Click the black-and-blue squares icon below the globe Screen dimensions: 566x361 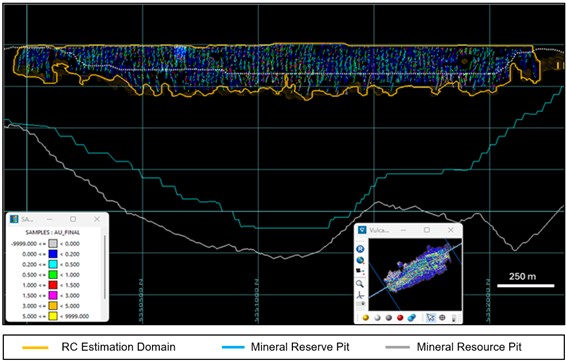pyautogui.click(x=360, y=270)
